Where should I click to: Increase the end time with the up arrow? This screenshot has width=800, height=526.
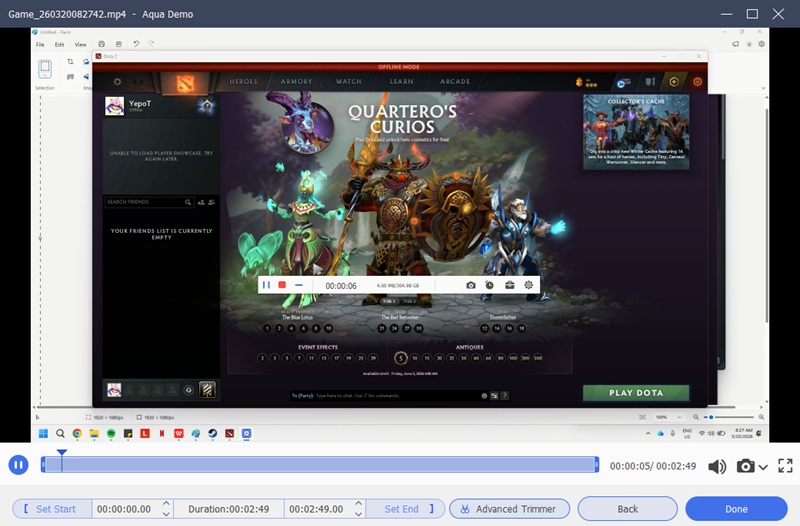(x=359, y=504)
